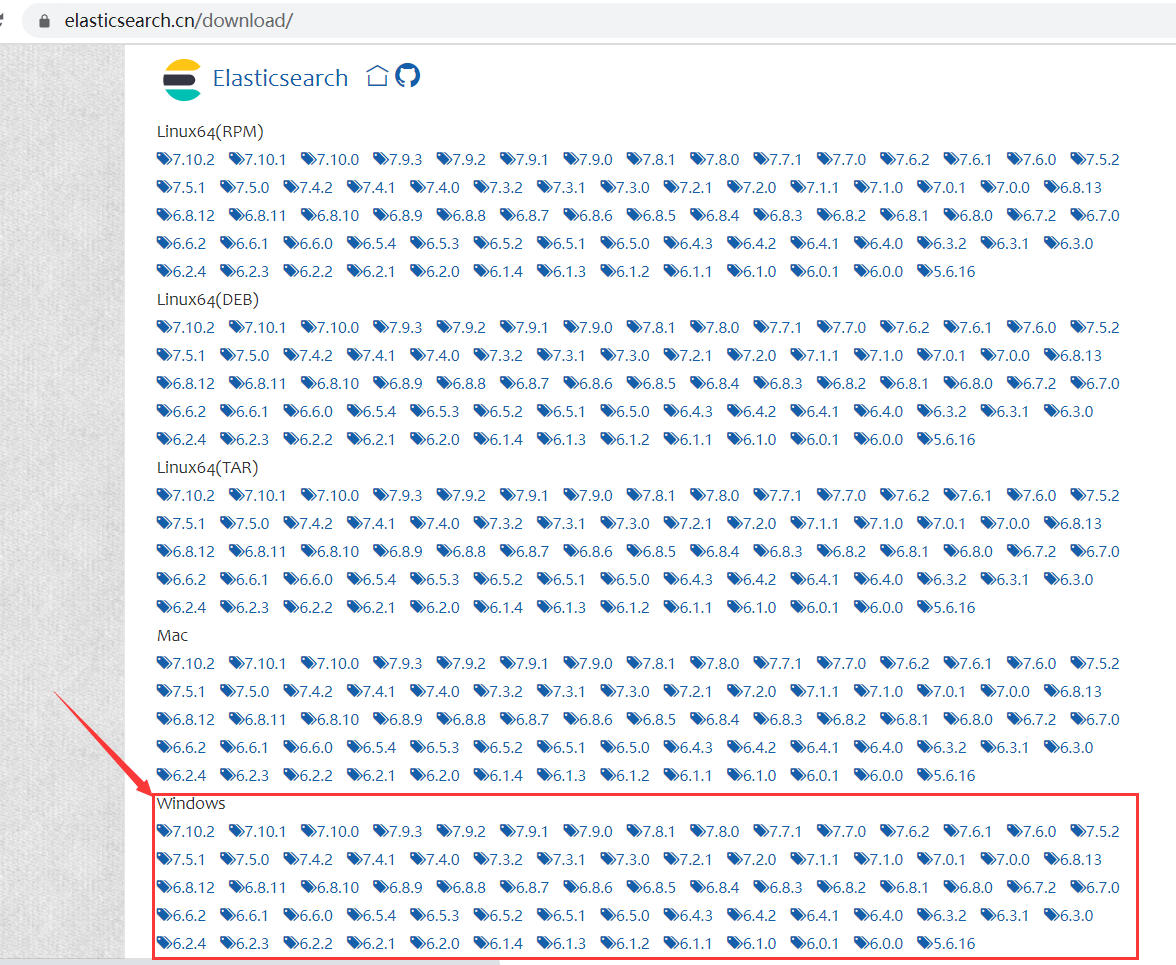
Task: Download Mac version 7.5.0
Action: point(244,691)
